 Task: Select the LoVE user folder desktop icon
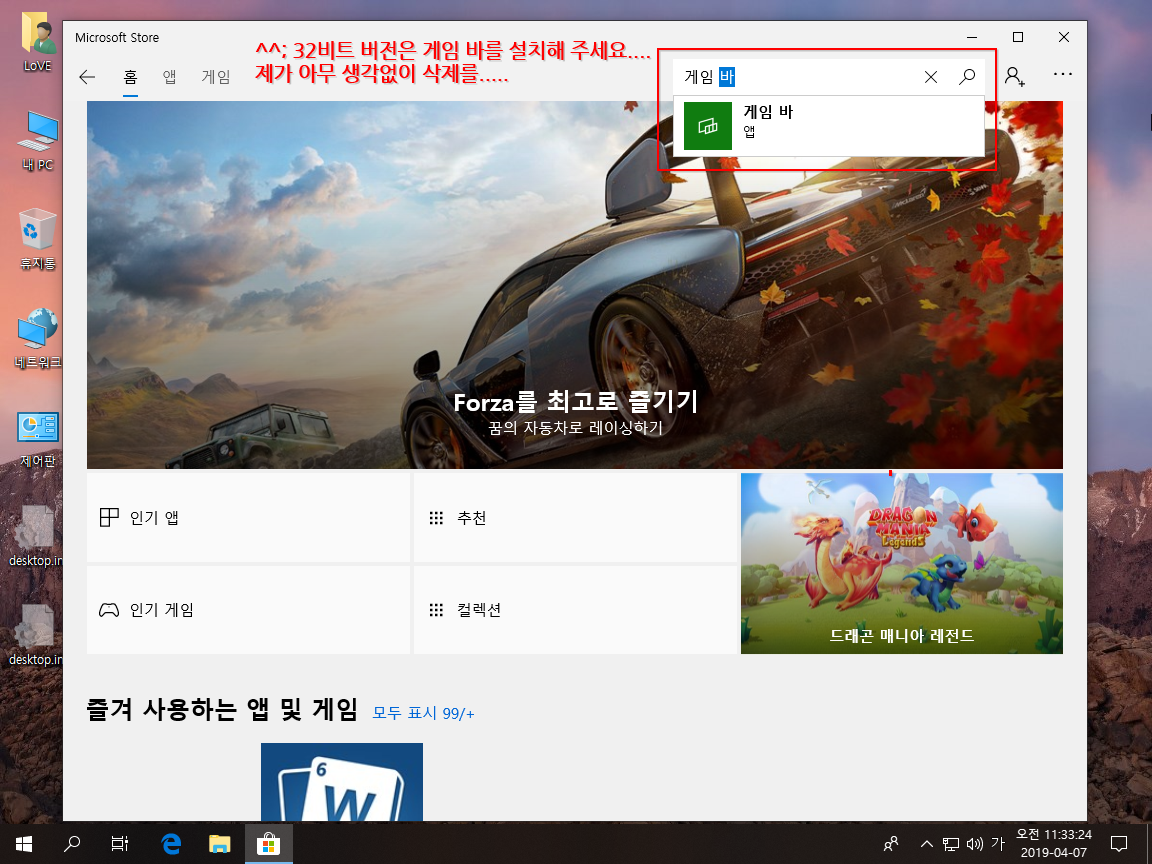(37, 43)
